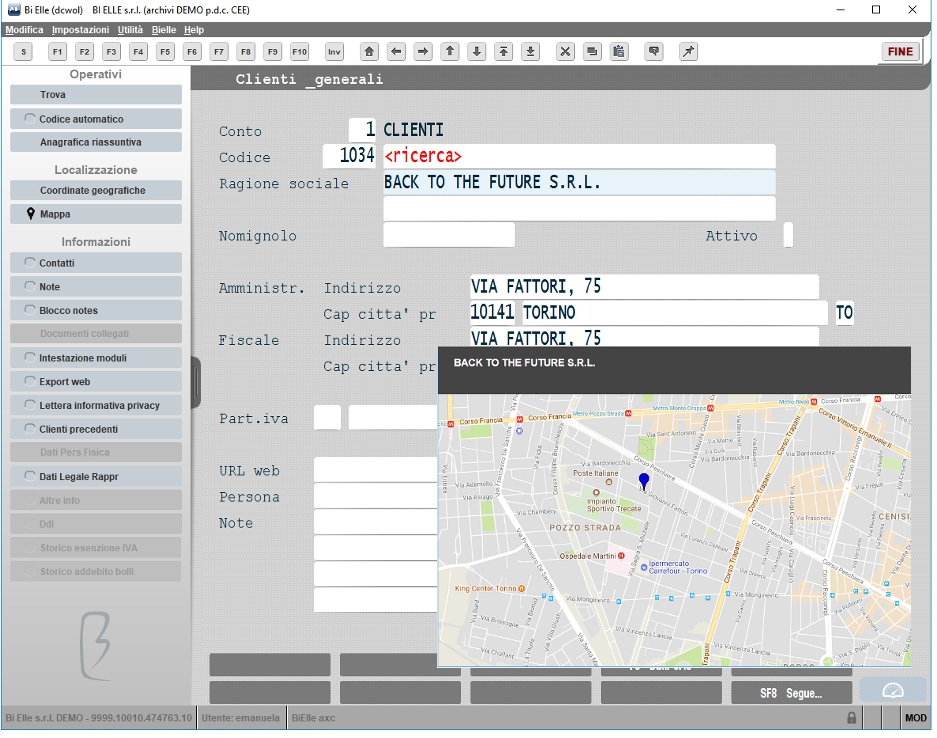
Task: Click Amministr. Indirizzo field VIA FATTORI, 75
Action: pyautogui.click(x=644, y=287)
